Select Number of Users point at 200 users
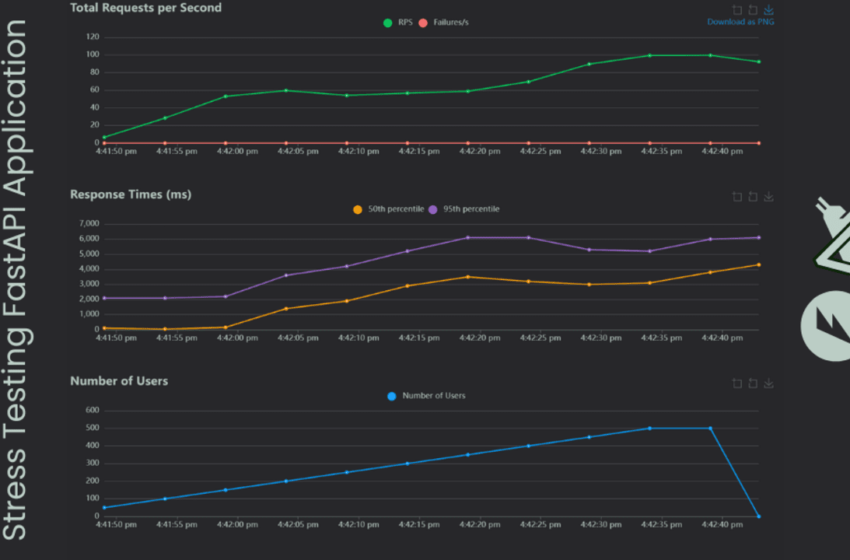This screenshot has width=850, height=560. pos(286,481)
